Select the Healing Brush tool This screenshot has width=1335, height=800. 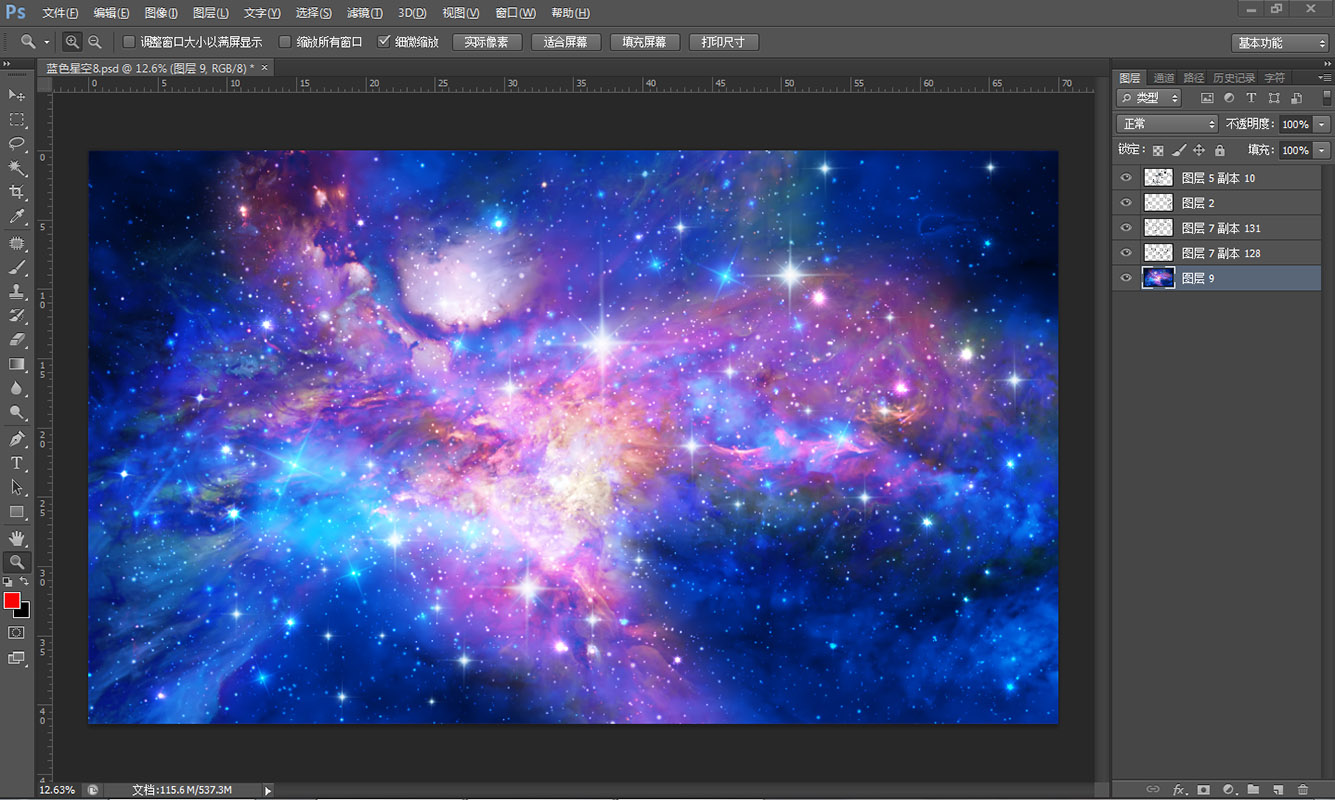[17, 243]
